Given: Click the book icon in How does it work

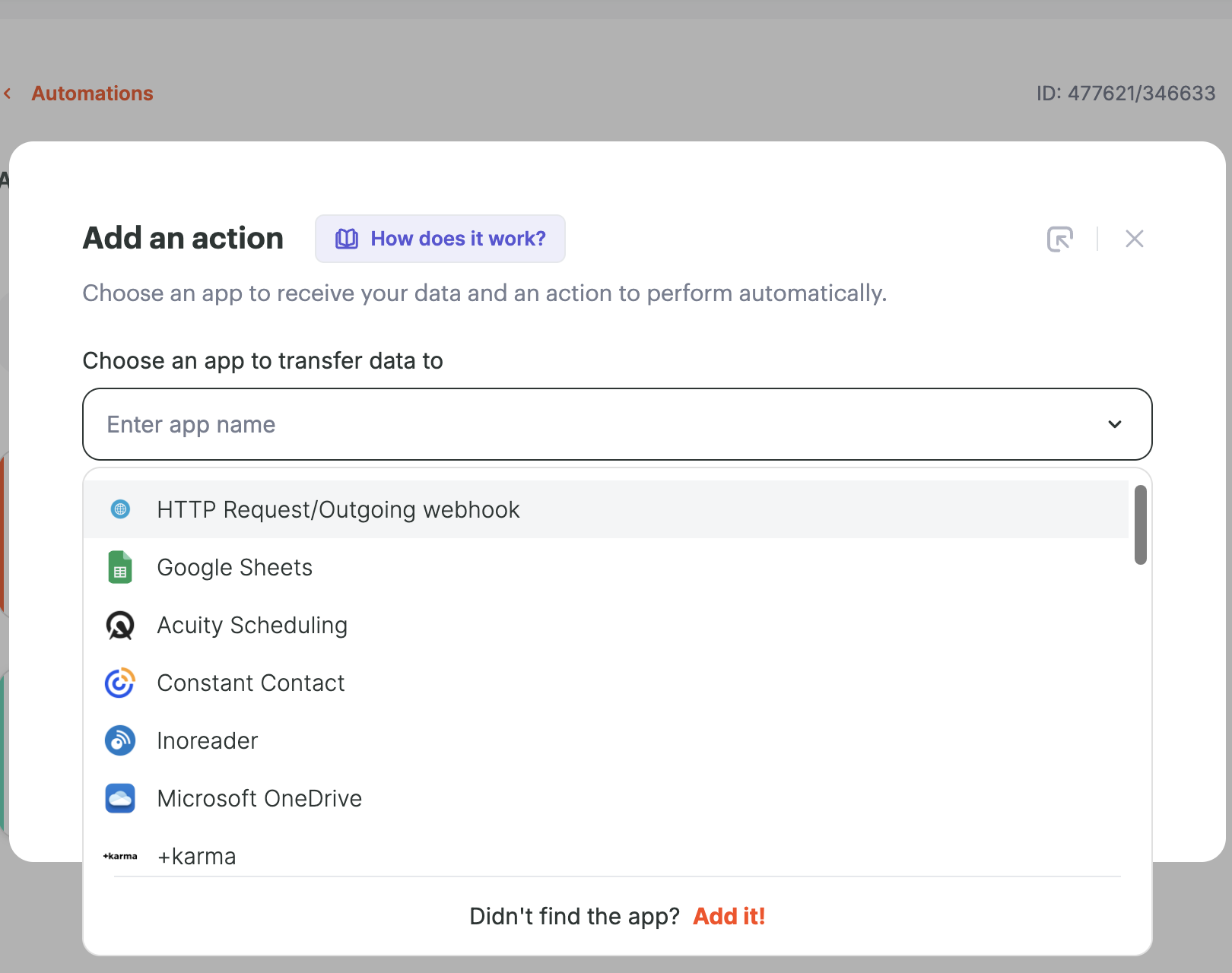Looking at the screenshot, I should pyautogui.click(x=347, y=239).
